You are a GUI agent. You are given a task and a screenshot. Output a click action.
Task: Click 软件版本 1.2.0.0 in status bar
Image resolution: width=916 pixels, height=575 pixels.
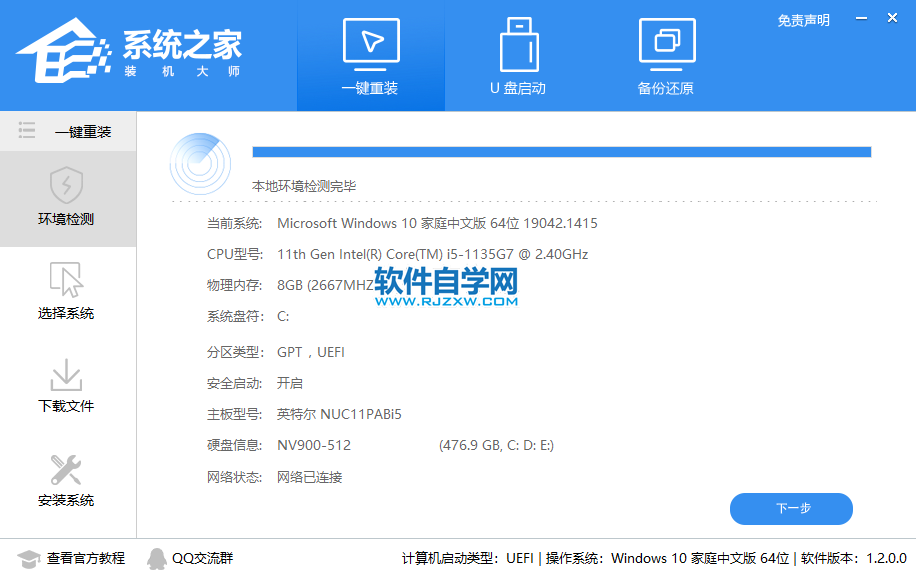point(853,559)
